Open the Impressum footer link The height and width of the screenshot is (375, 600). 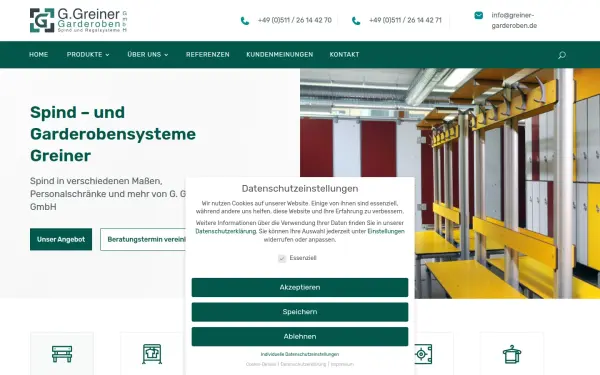342,364
